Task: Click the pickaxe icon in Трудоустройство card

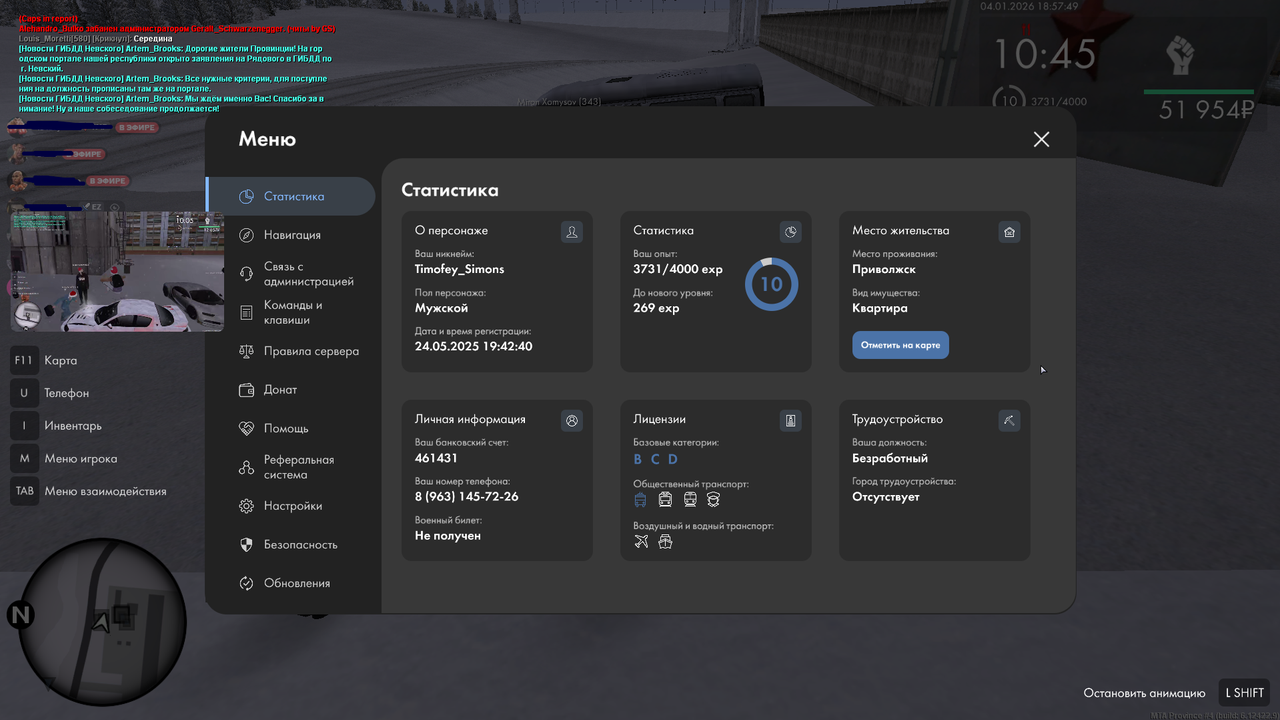Action: [x=1009, y=421]
